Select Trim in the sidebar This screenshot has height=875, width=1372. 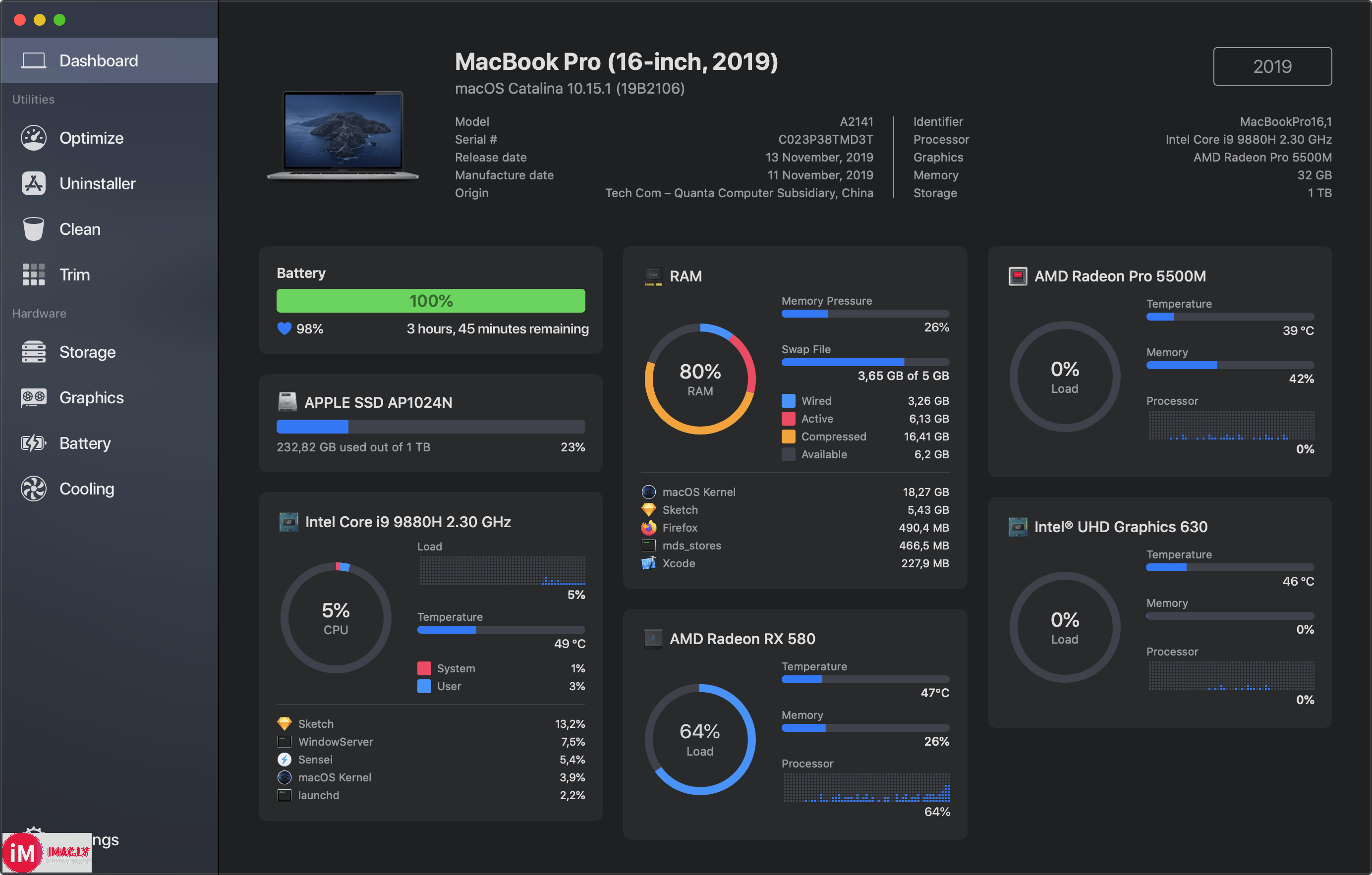[x=109, y=274]
